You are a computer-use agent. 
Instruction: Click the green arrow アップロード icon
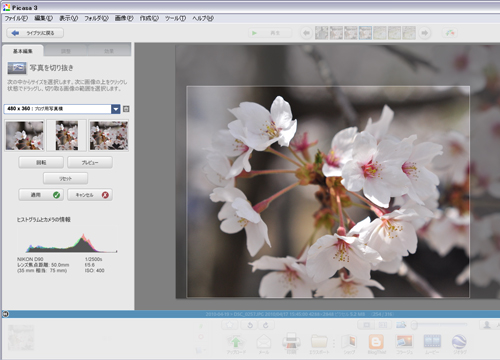tap(236, 343)
